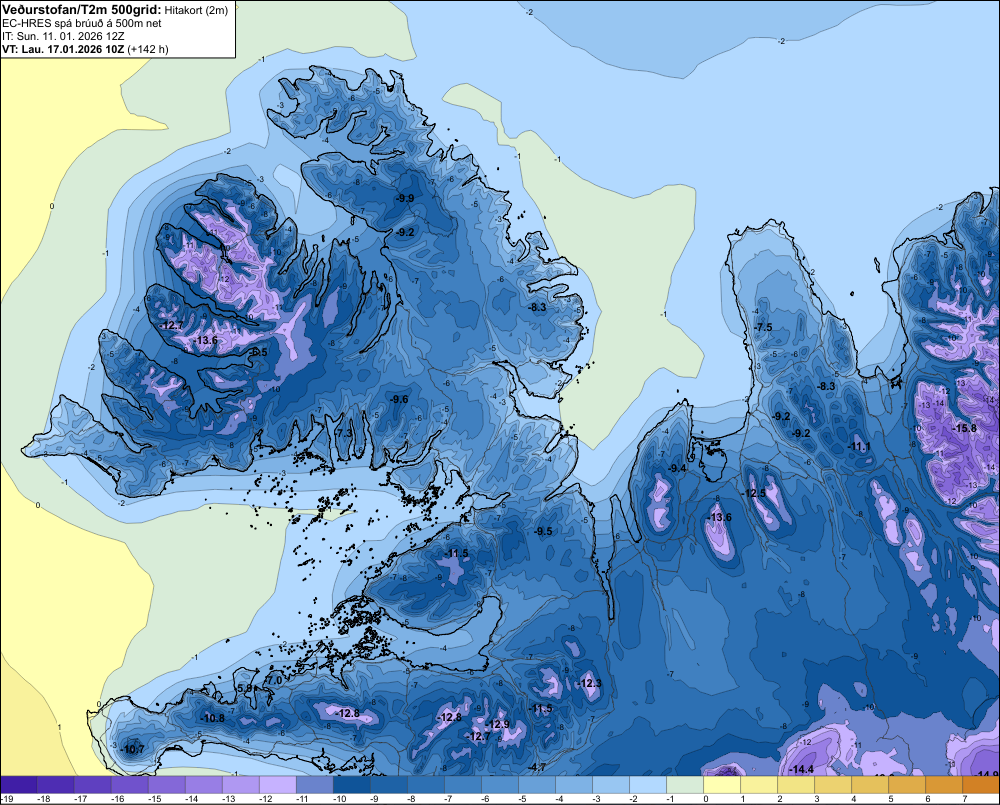The width and height of the screenshot is (1000, 805).
Task: Click the -9.4 temperature label
Action: click(677, 468)
